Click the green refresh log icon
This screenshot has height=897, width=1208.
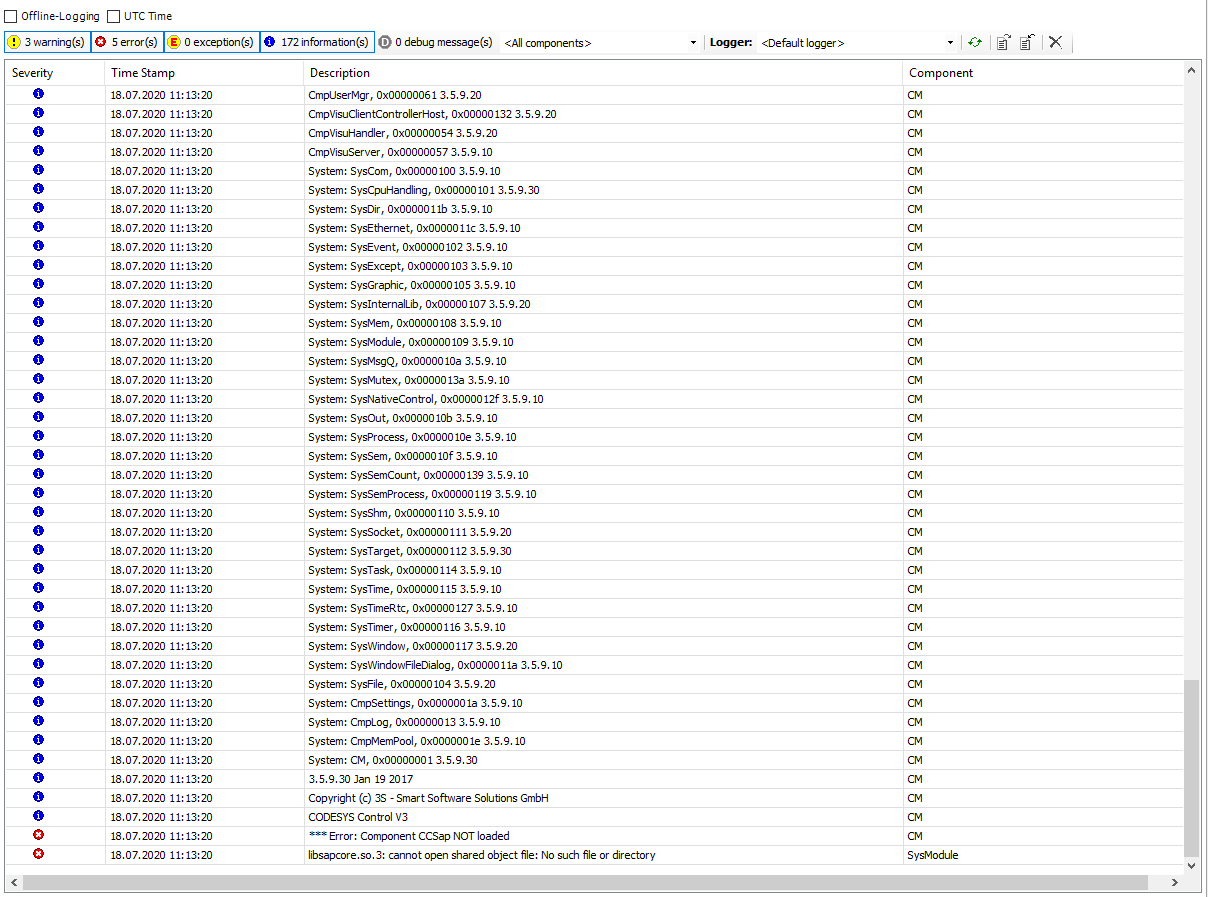975,43
